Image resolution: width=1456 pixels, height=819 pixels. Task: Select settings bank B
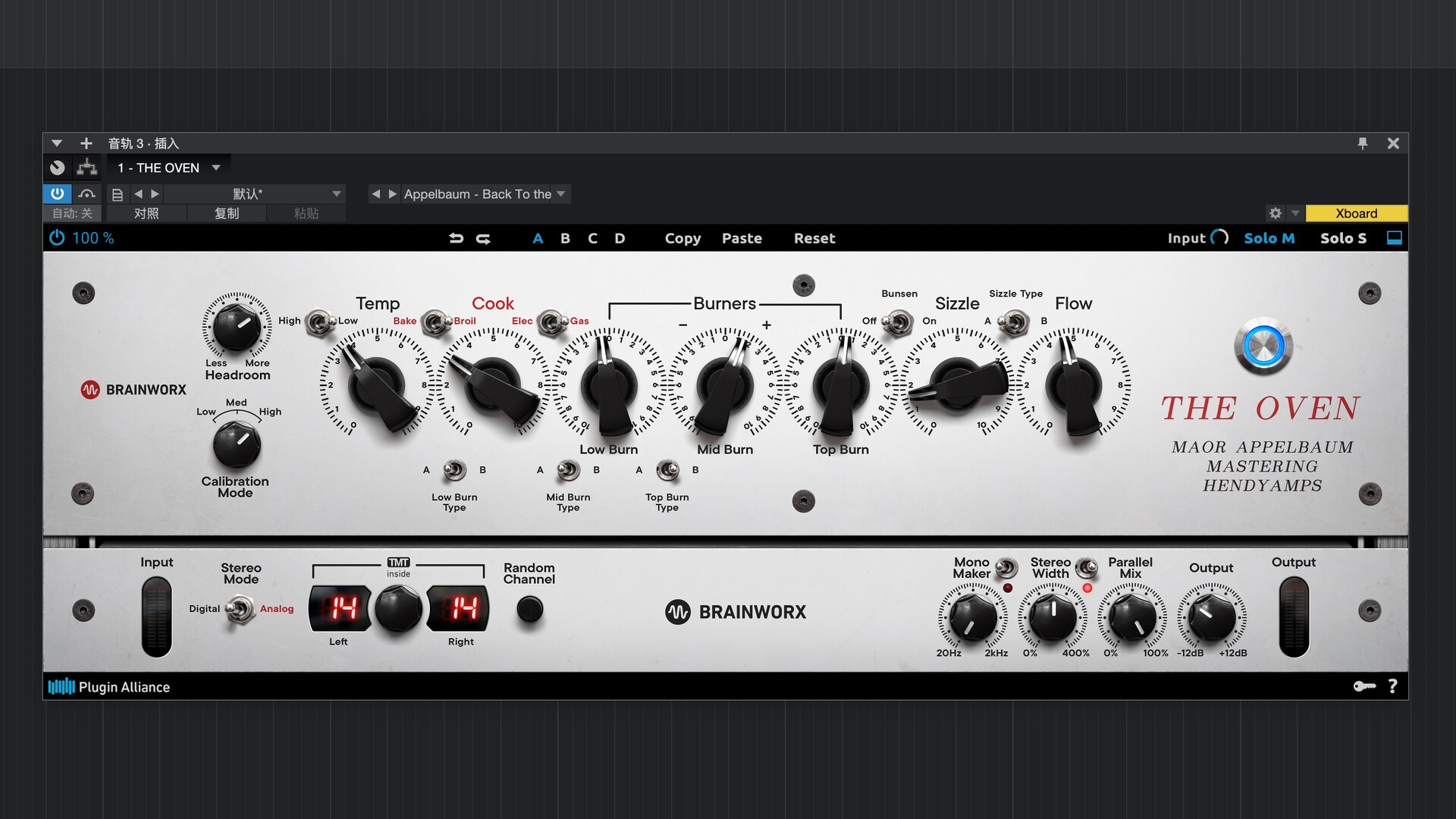[x=565, y=238]
